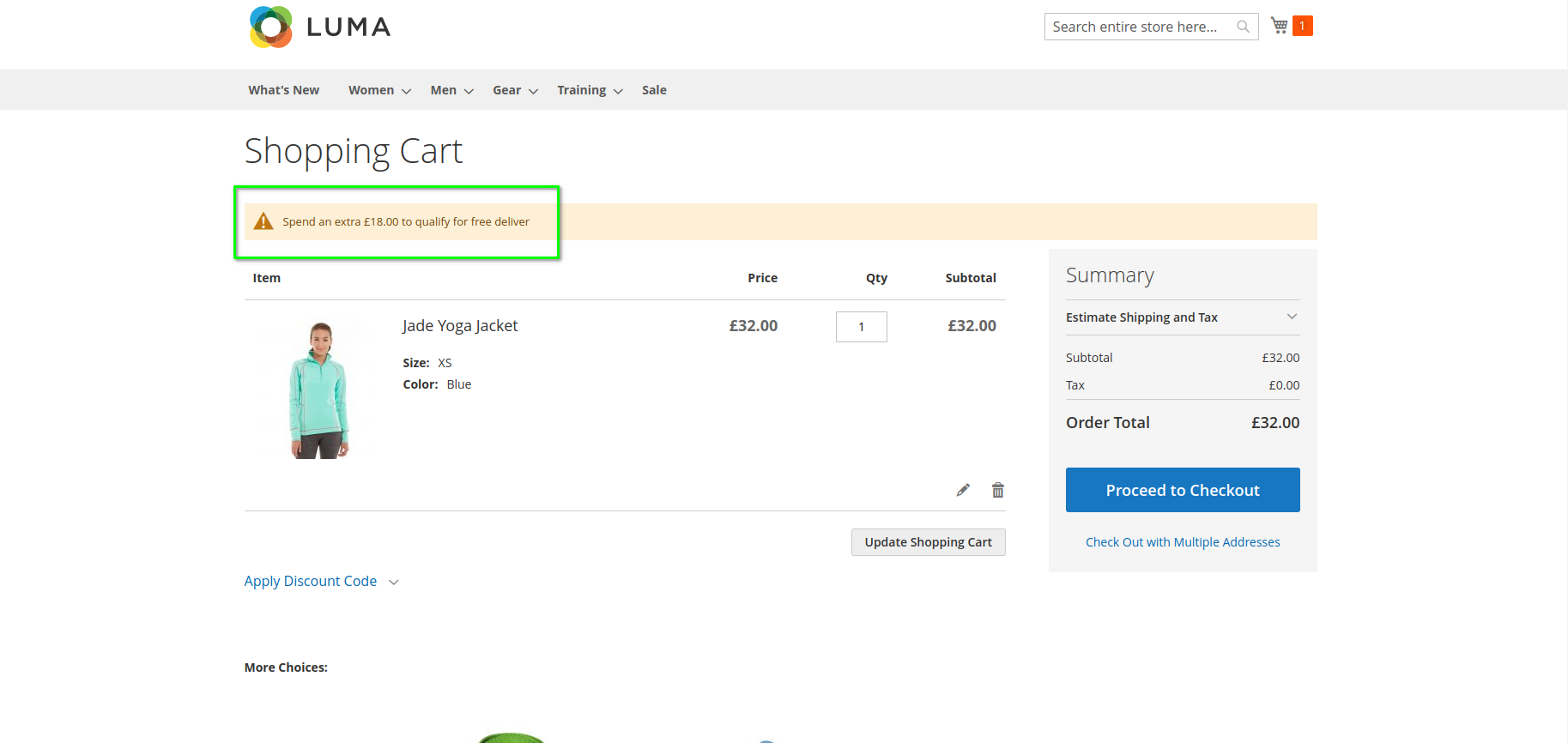Viewport: 1568px width, 743px height.
Task: Click the Summary heading
Action: click(1110, 275)
